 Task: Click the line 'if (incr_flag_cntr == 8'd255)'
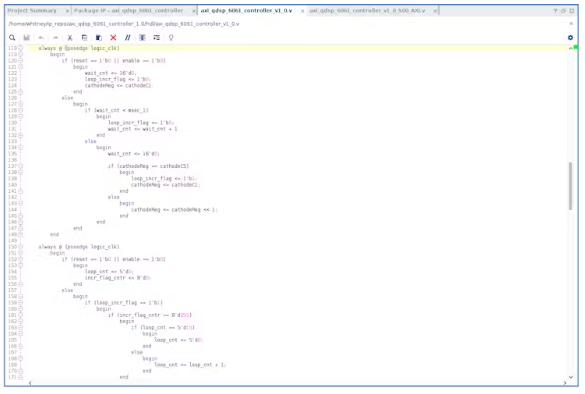[x=150, y=315]
